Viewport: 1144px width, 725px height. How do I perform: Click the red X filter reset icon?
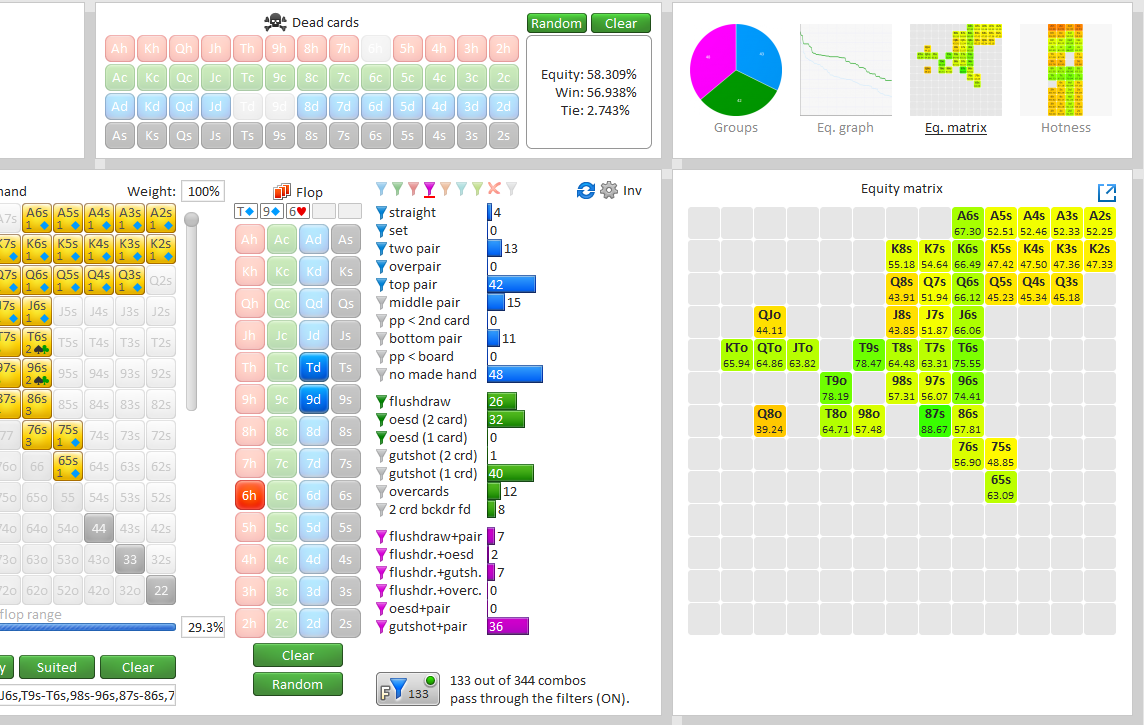pyautogui.click(x=494, y=188)
